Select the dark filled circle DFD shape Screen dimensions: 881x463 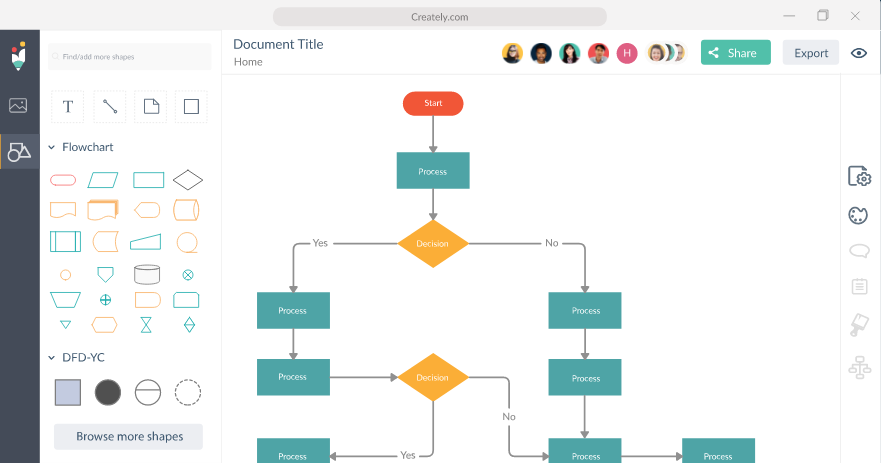pyautogui.click(x=107, y=392)
